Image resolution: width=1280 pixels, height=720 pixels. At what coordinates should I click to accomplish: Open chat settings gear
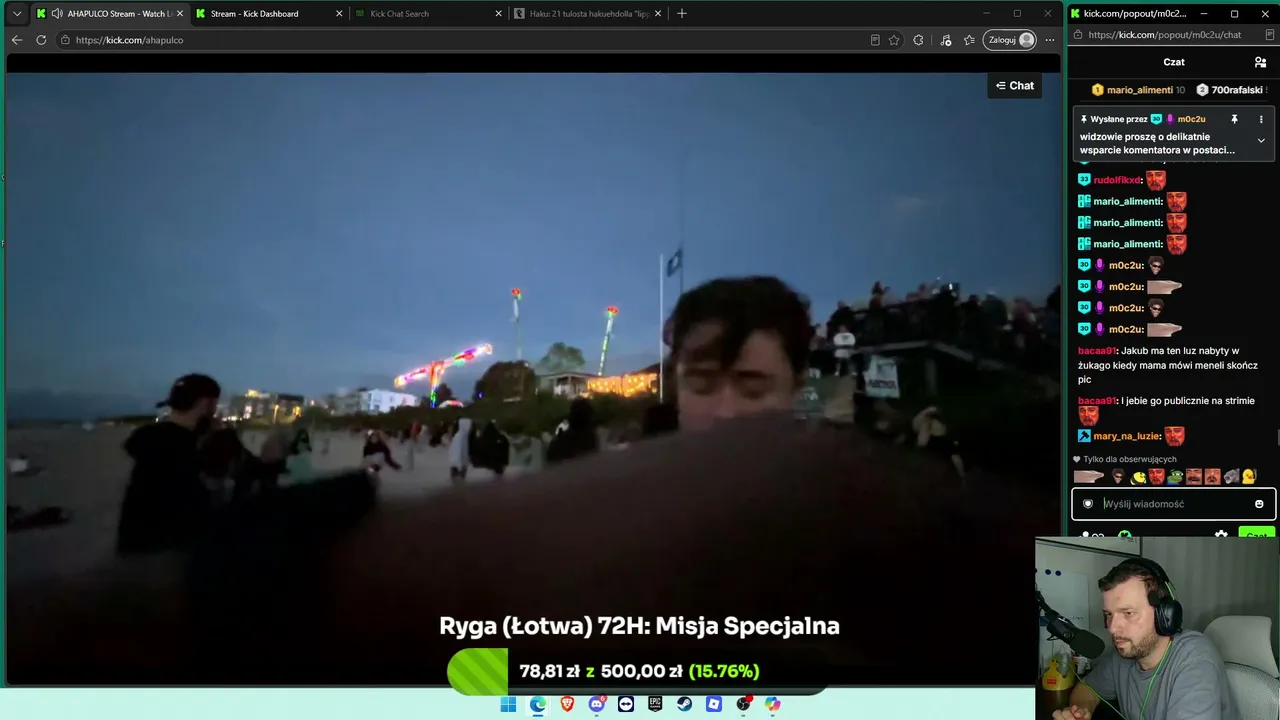(x=1221, y=535)
